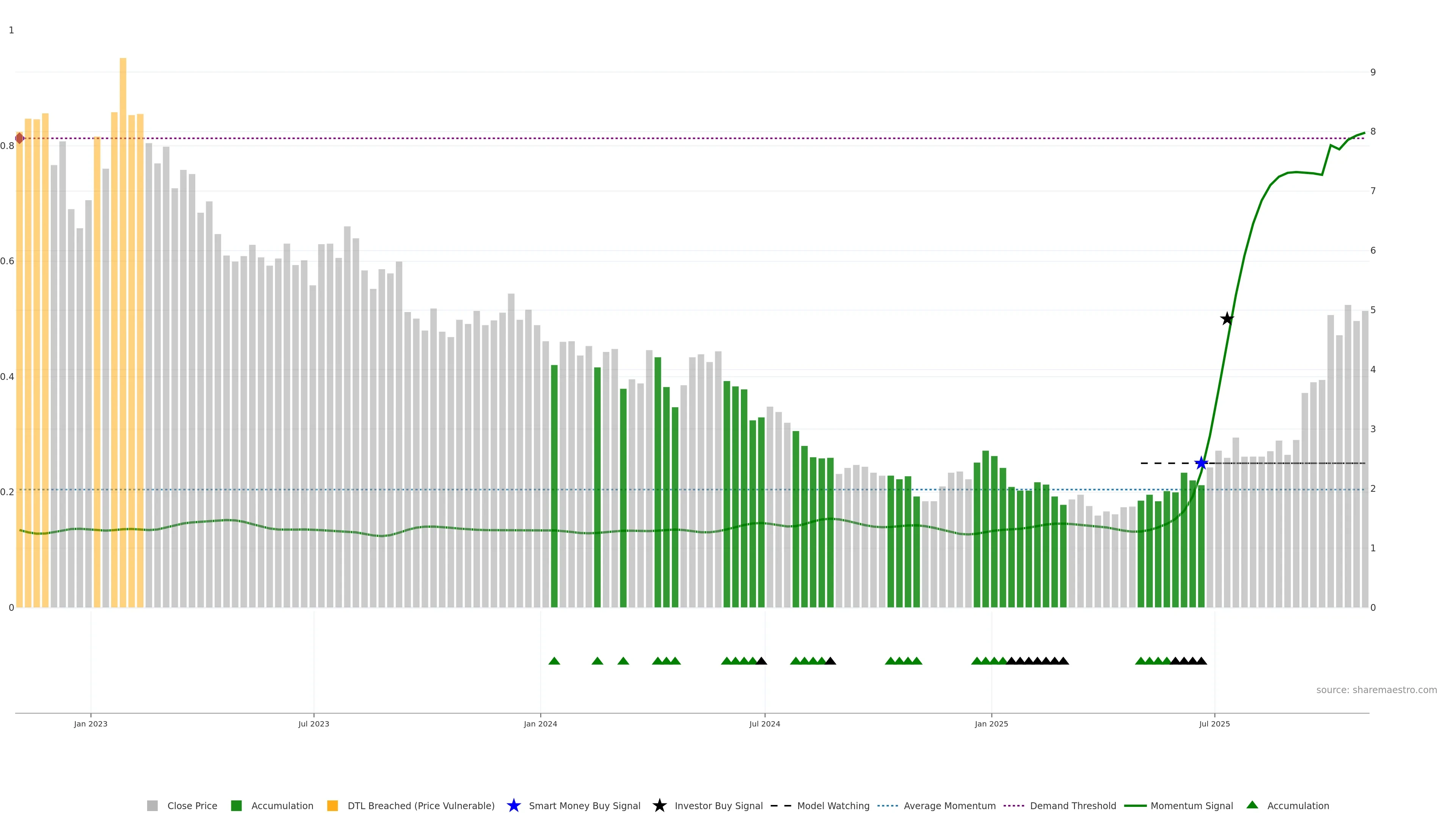This screenshot has height=819, width=1456.
Task: Click the blue Smart Money Buy star on chart
Action: coord(1201,463)
